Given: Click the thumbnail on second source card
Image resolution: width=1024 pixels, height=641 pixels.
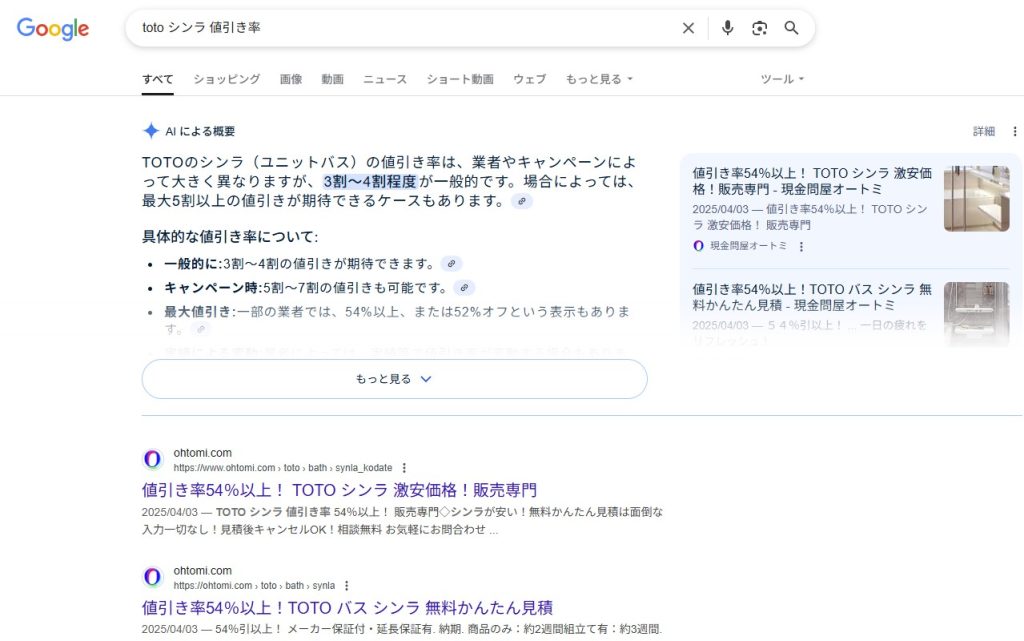Looking at the screenshot, I should click(x=976, y=314).
